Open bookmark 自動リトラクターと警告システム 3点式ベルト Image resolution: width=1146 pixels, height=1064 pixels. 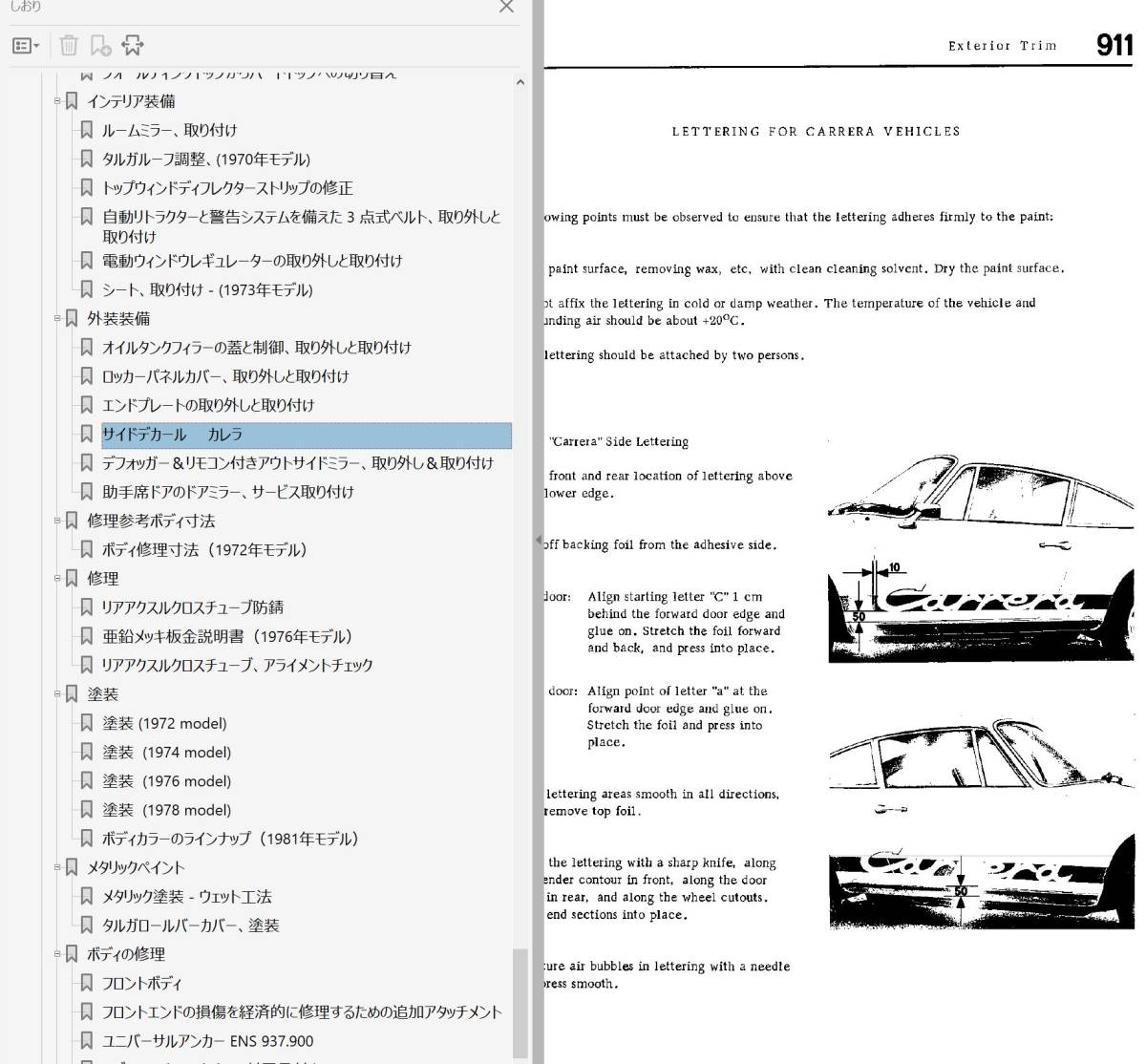click(302, 226)
